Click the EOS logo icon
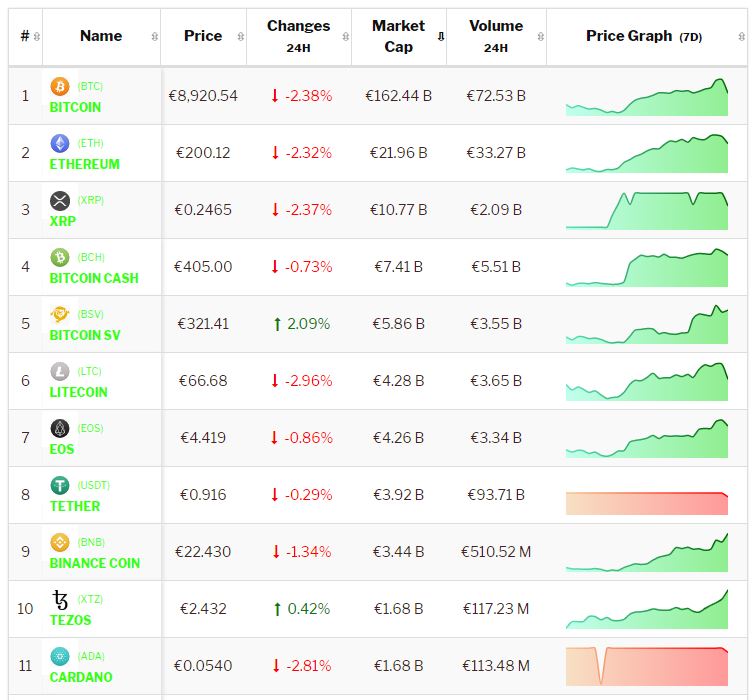Viewport: 754px width, 700px height. coord(60,428)
